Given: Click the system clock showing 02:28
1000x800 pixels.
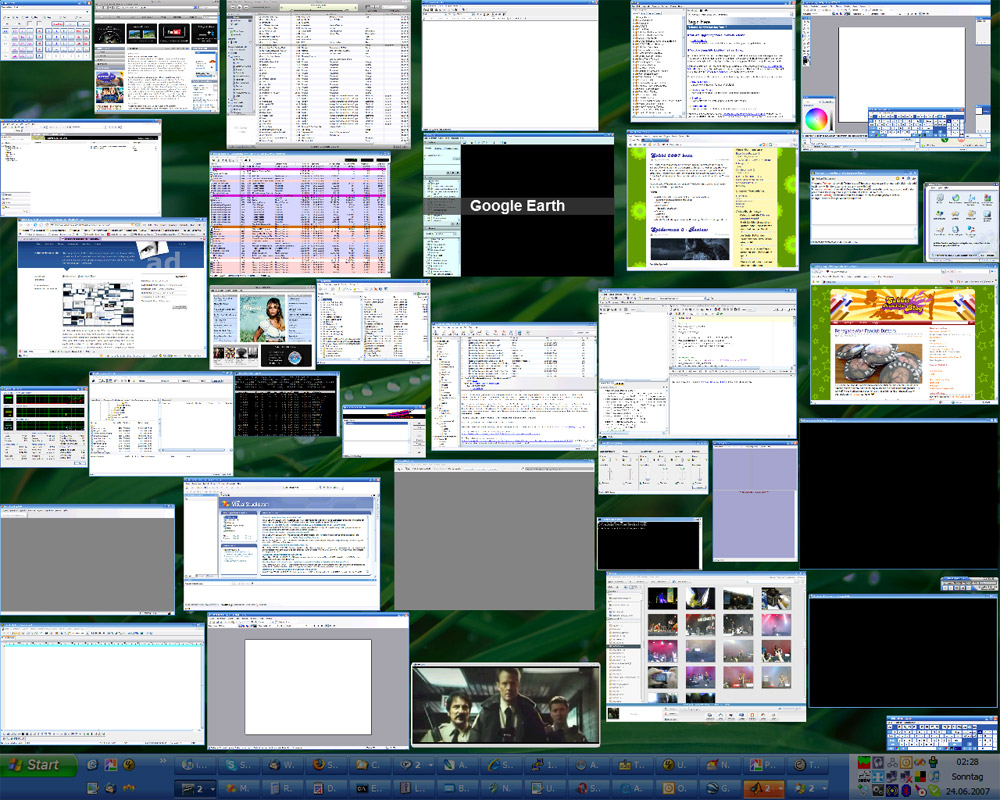Looking at the screenshot, I should (966, 762).
